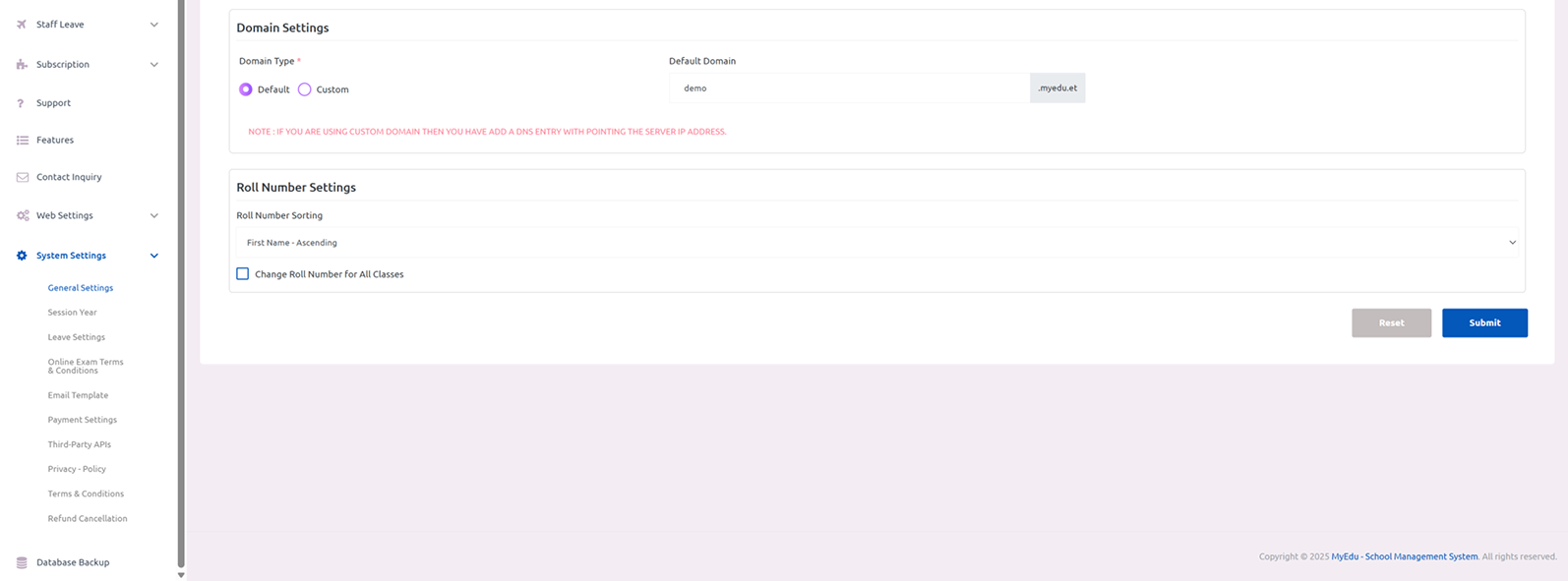
Task: Click the Subscription puzzle icon
Action: coord(22,65)
